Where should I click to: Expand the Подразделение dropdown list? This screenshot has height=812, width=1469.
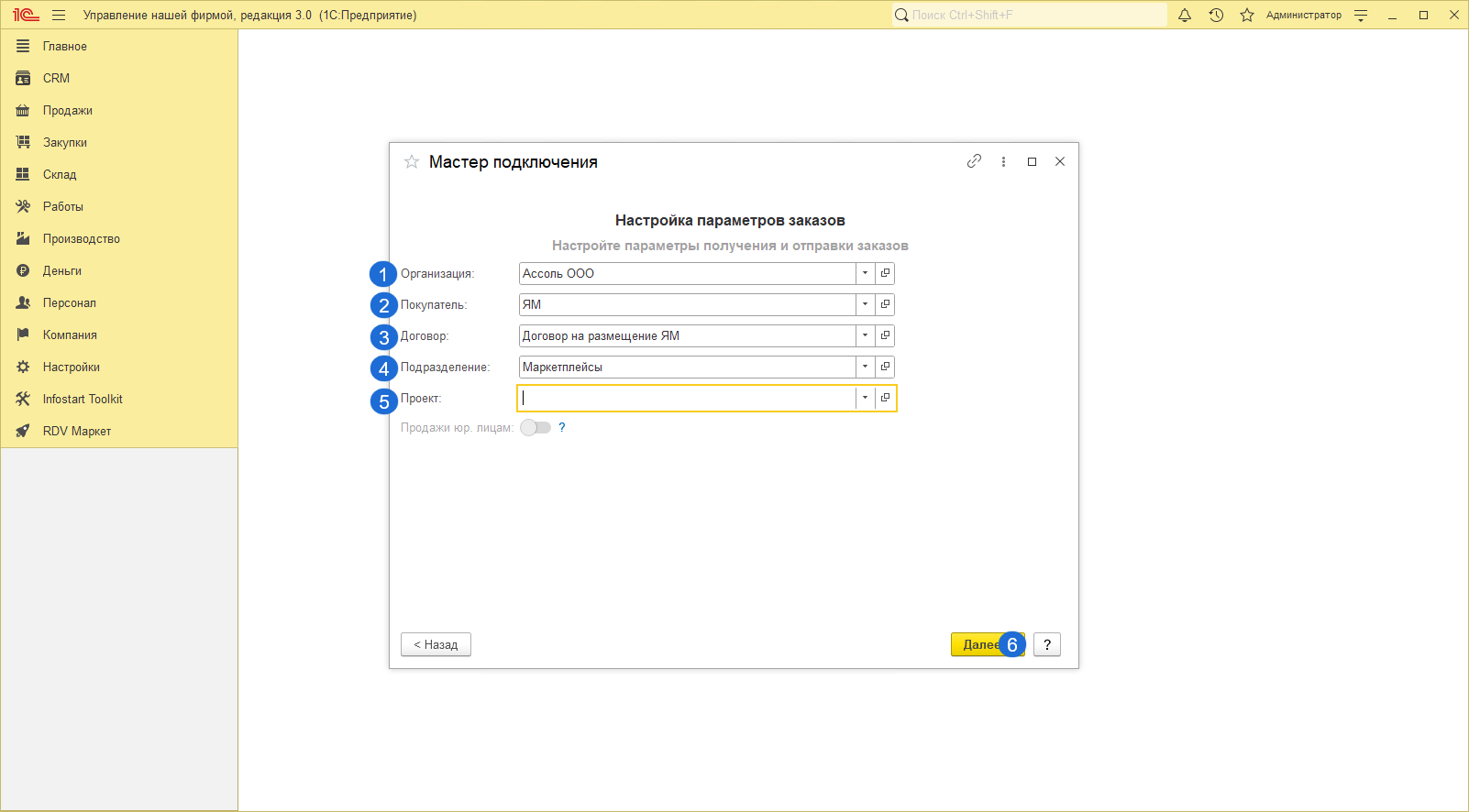pyautogui.click(x=865, y=367)
